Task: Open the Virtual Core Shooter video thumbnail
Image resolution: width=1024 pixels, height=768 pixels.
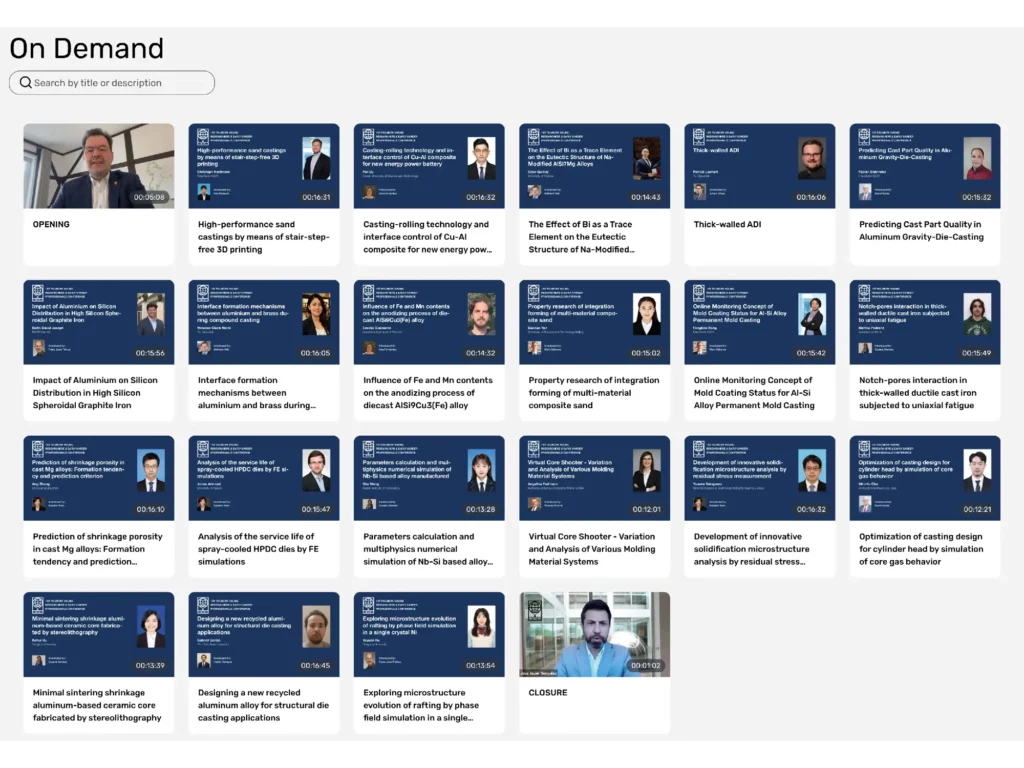Action: click(x=594, y=478)
